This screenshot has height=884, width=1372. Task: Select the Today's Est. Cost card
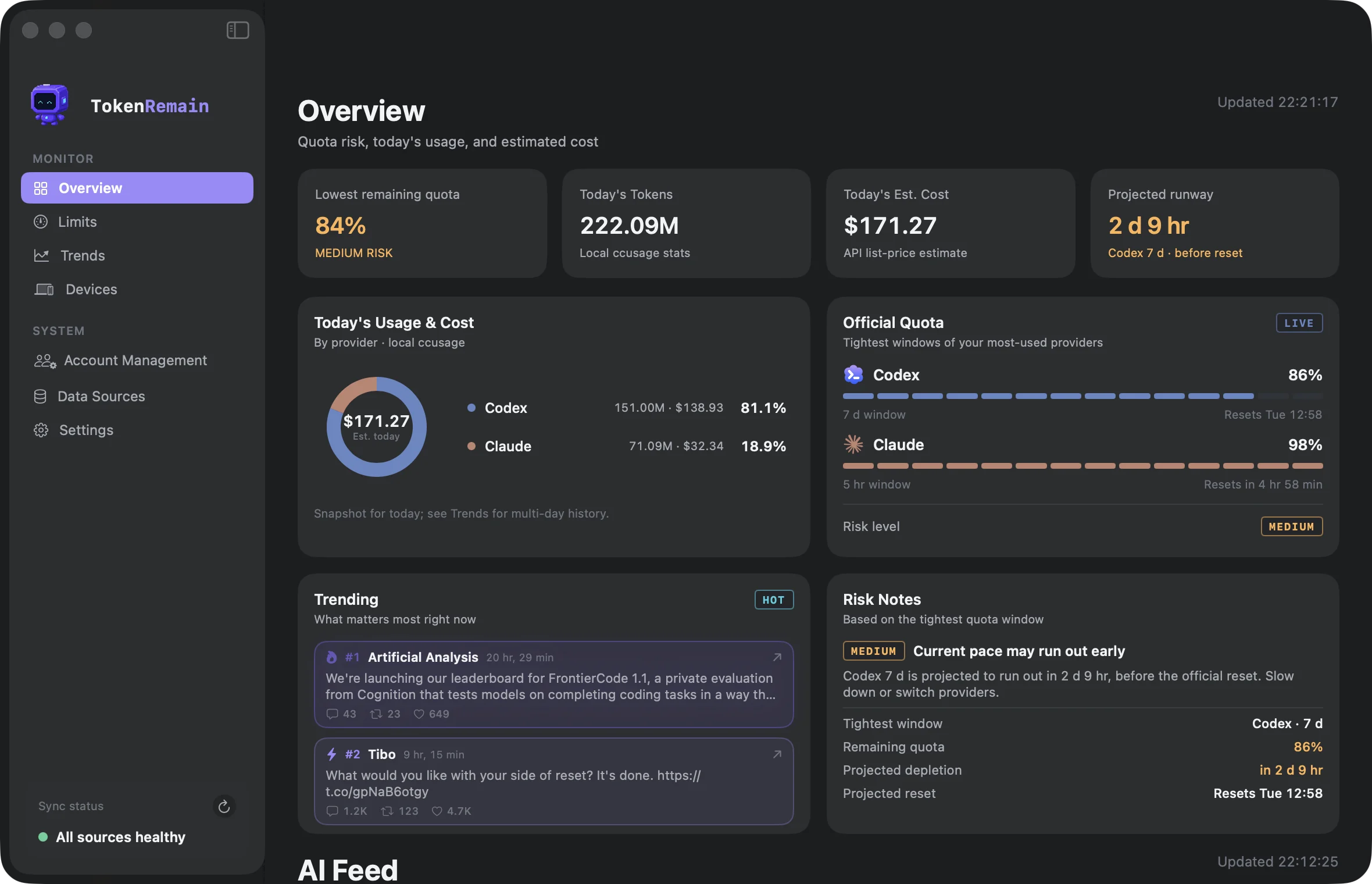click(x=951, y=223)
